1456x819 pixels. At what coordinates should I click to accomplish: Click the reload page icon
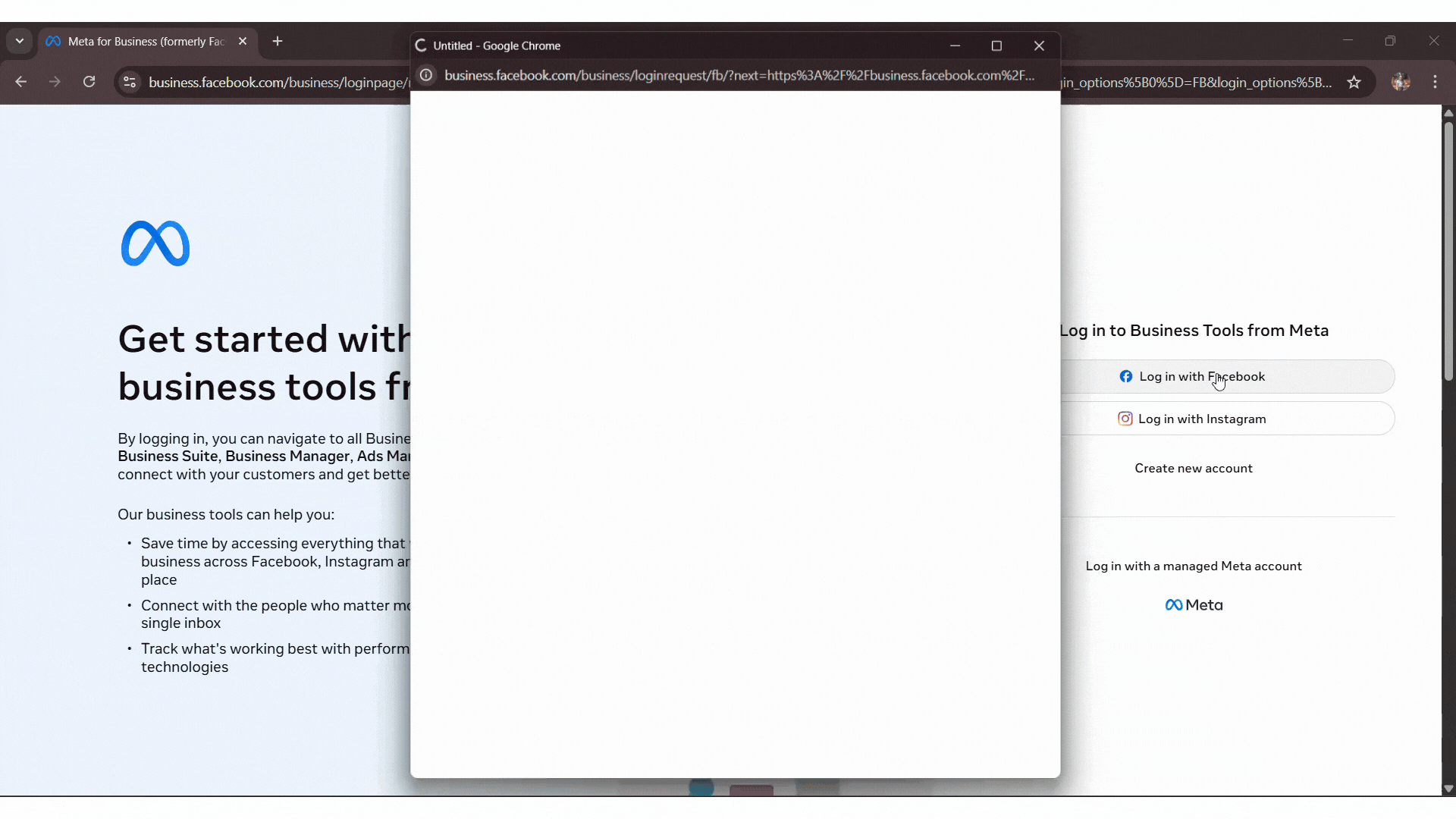[x=89, y=82]
